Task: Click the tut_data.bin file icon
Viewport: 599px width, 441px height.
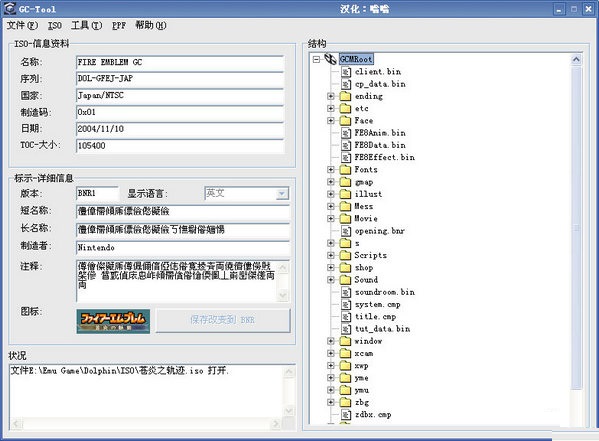Action: [346, 329]
